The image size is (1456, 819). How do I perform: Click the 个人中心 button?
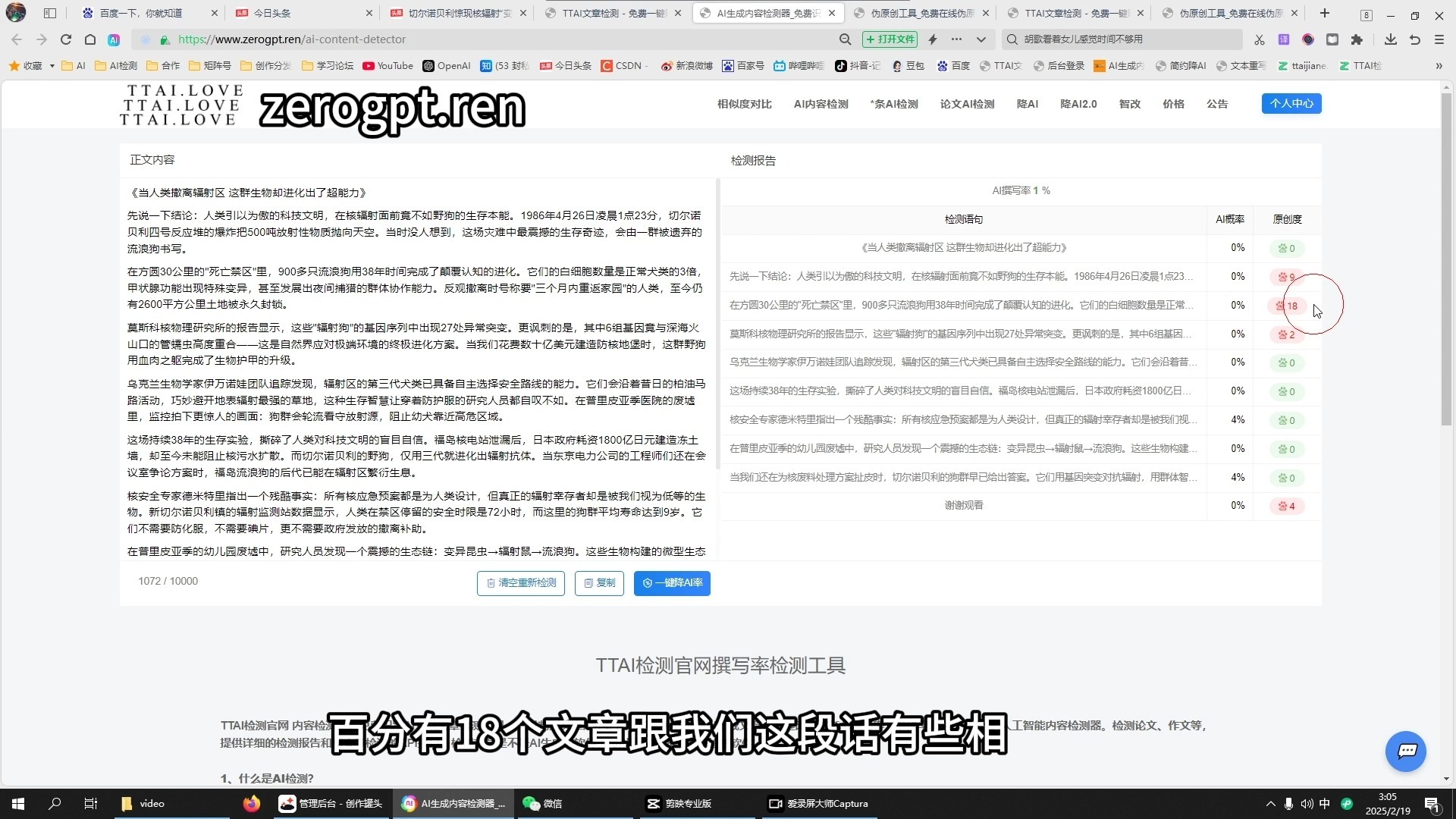pyautogui.click(x=1291, y=103)
